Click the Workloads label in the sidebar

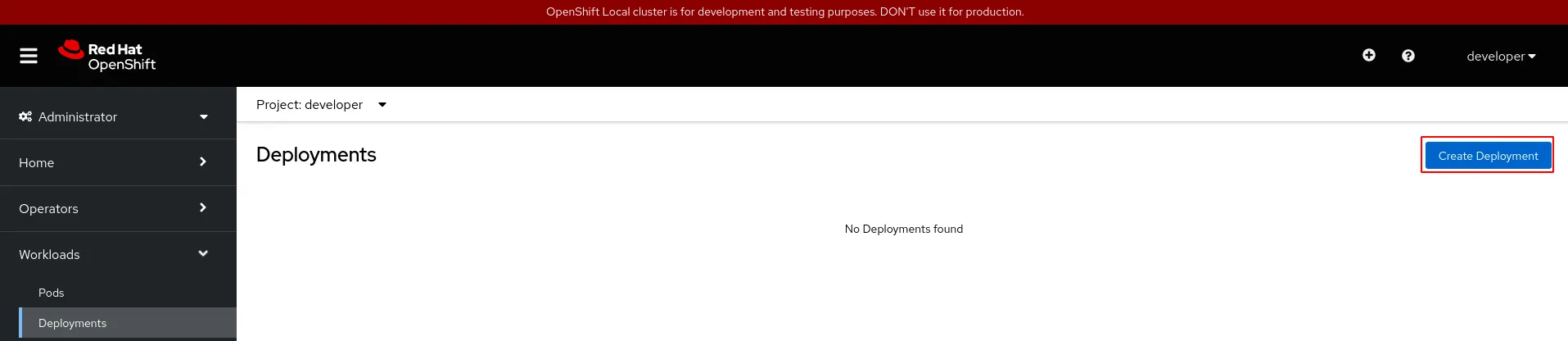[50, 254]
